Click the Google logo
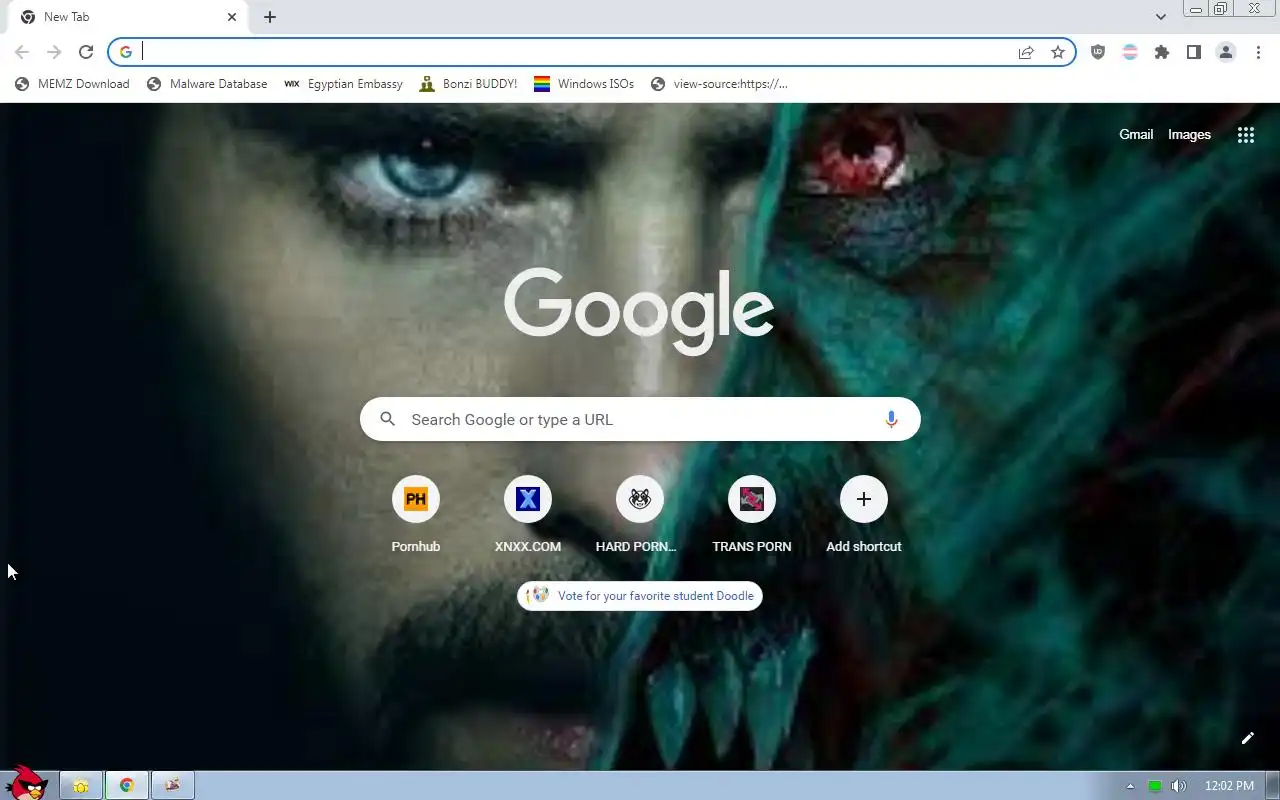The width and height of the screenshot is (1280, 800). [639, 310]
